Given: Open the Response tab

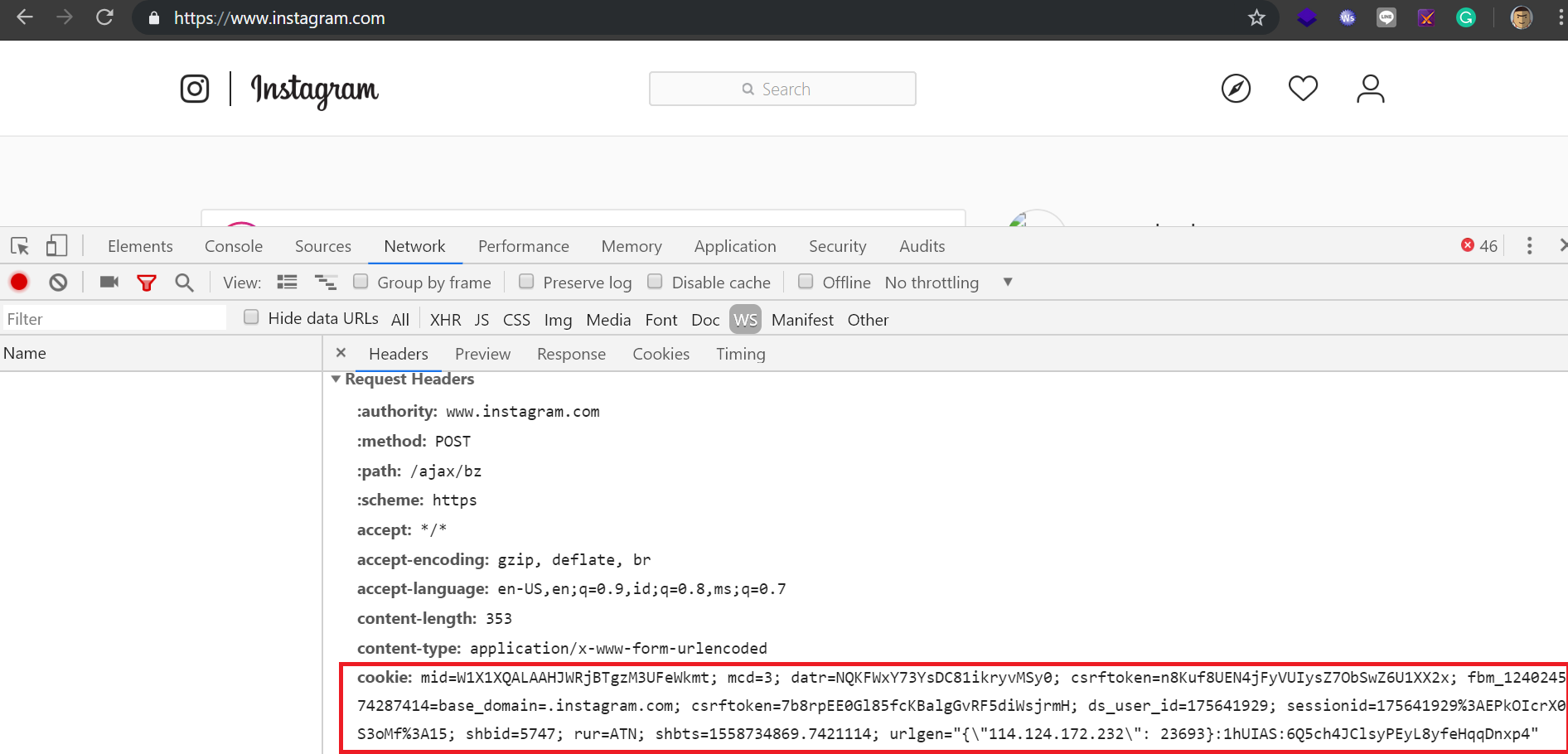Looking at the screenshot, I should point(571,354).
